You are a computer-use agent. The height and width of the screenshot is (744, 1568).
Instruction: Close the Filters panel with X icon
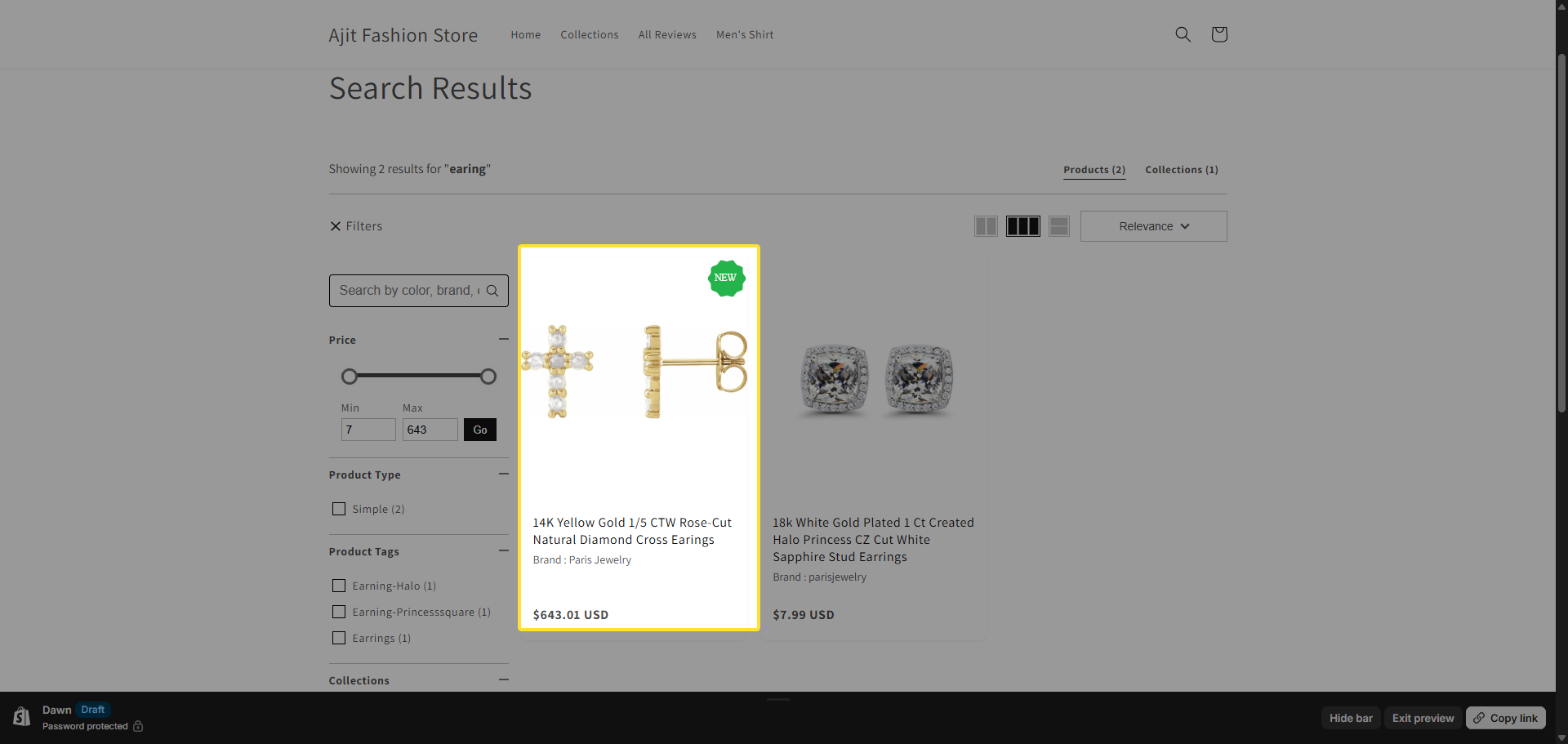coord(336,226)
